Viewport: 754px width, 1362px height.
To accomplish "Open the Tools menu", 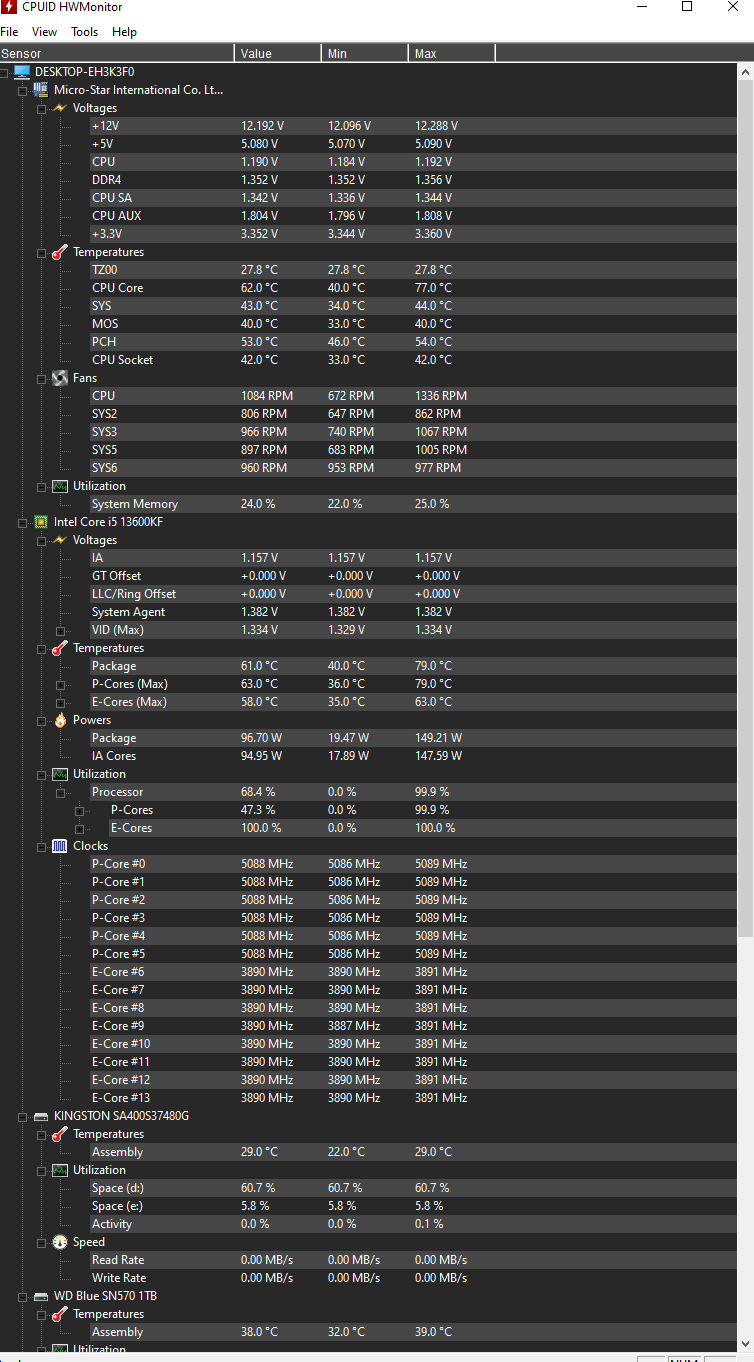I will (84, 32).
